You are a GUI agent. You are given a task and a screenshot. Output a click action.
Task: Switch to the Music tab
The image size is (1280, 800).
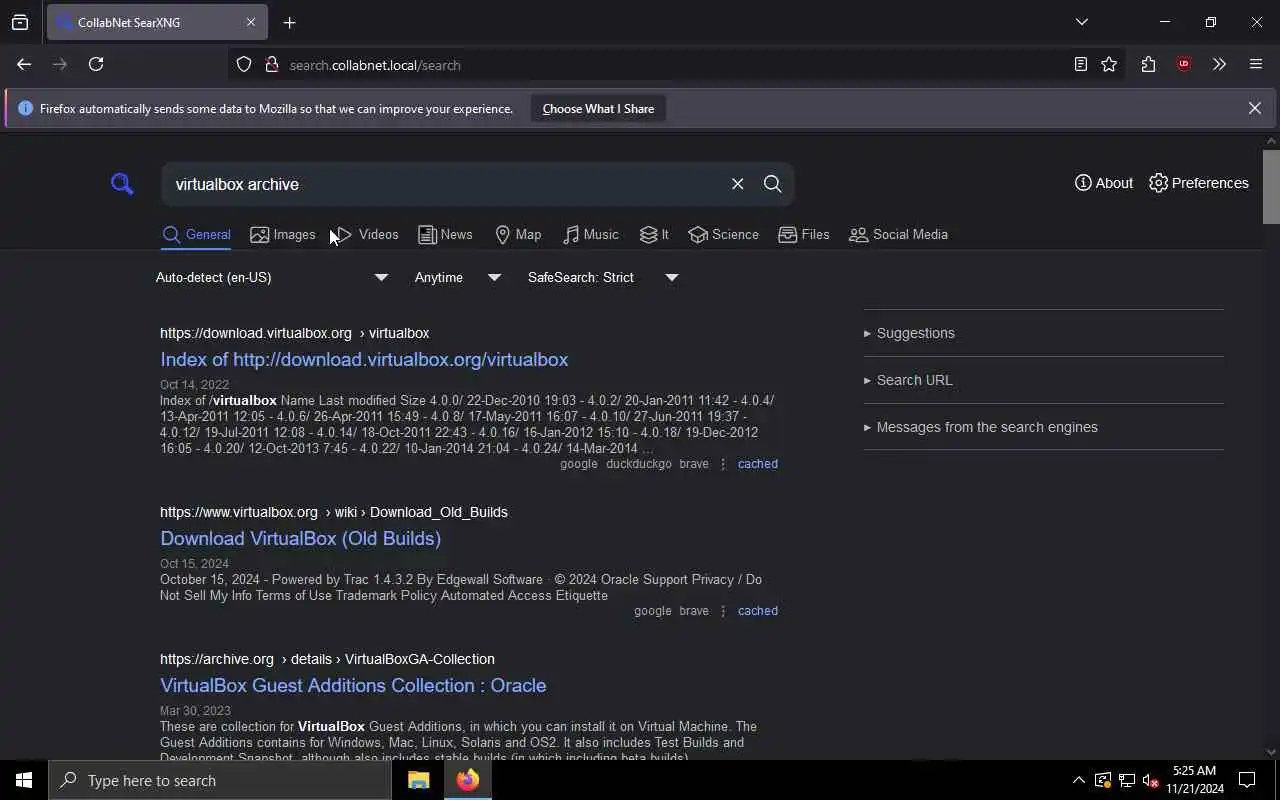pos(591,235)
